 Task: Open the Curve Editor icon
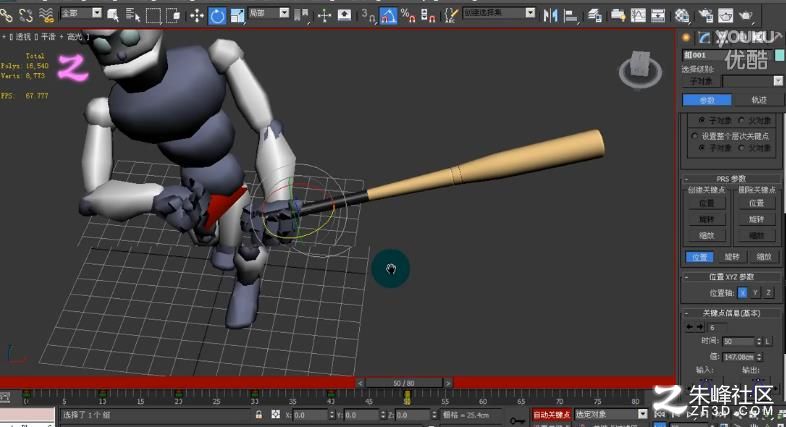[x=638, y=16]
